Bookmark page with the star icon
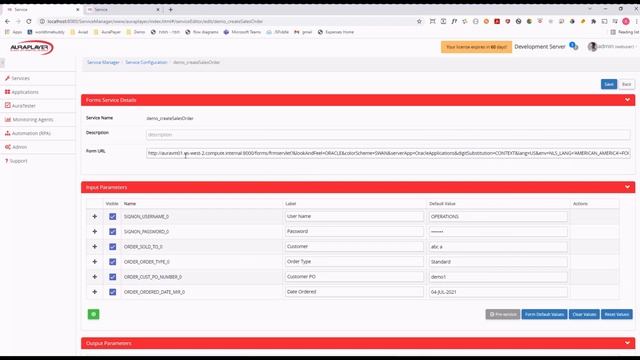This screenshot has width=640, height=360. tap(419, 21)
